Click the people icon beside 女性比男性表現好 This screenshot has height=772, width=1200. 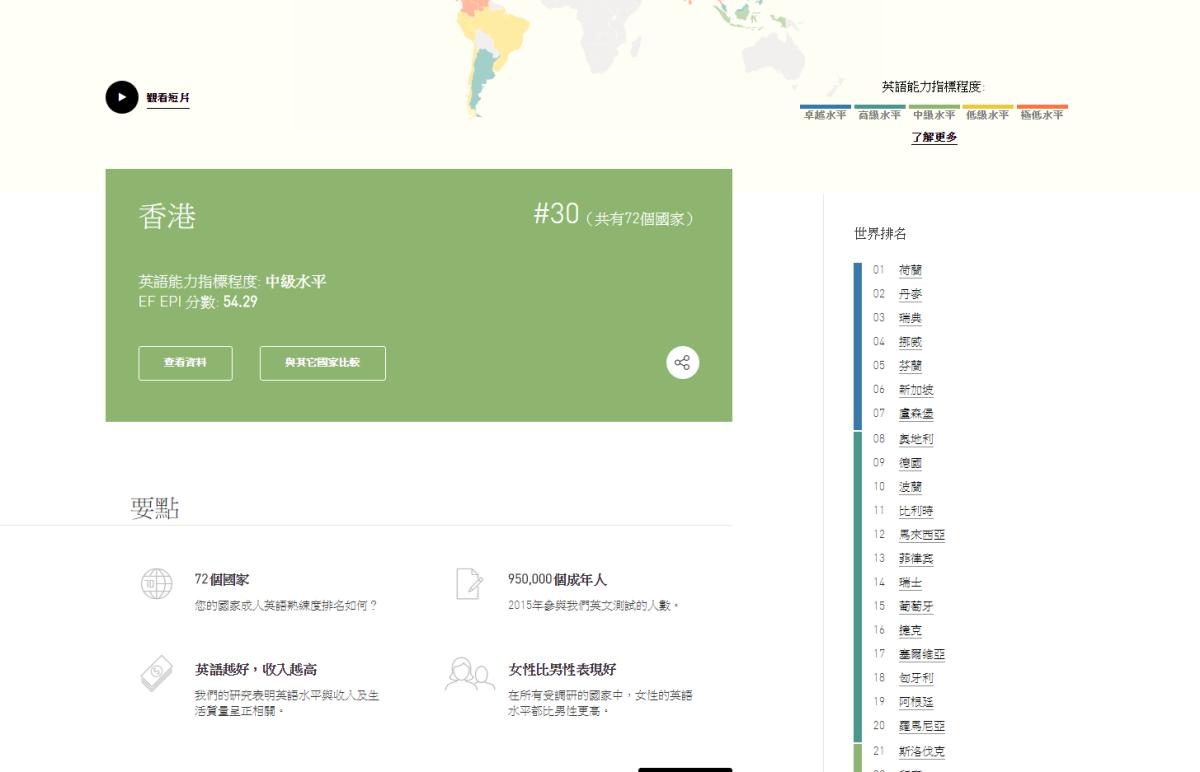coord(470,673)
